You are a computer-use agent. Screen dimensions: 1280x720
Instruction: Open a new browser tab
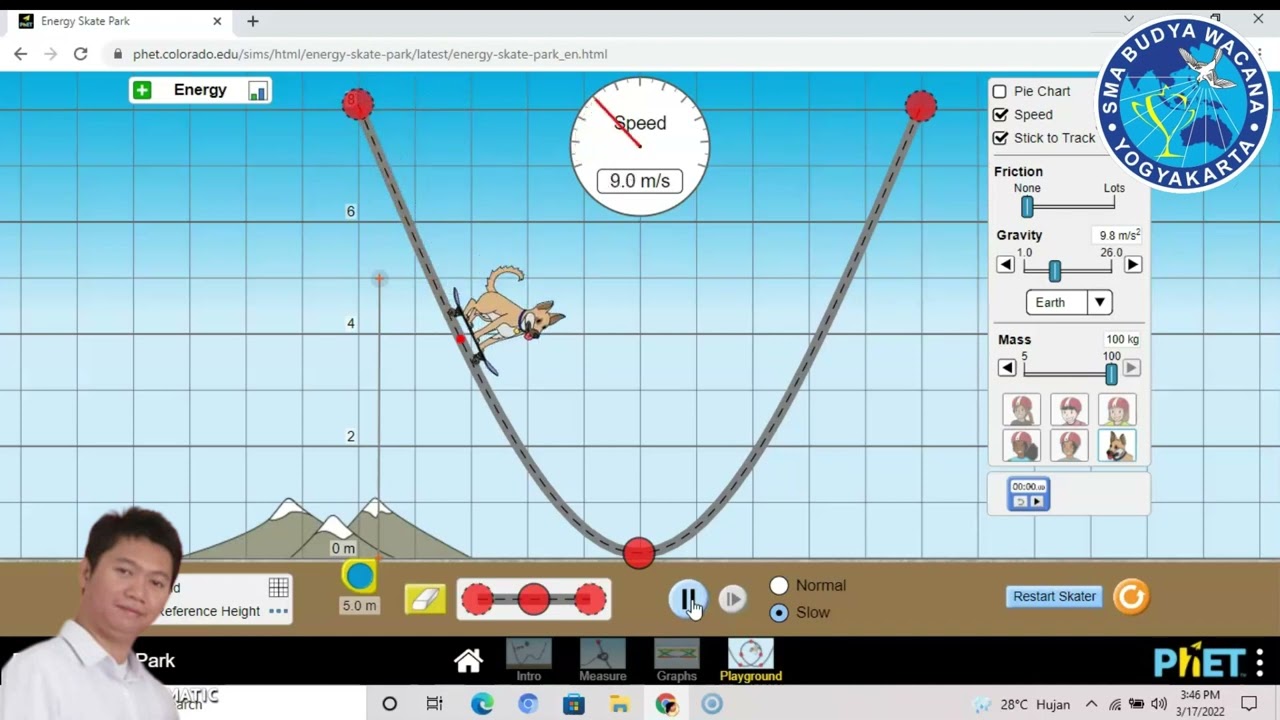[253, 21]
